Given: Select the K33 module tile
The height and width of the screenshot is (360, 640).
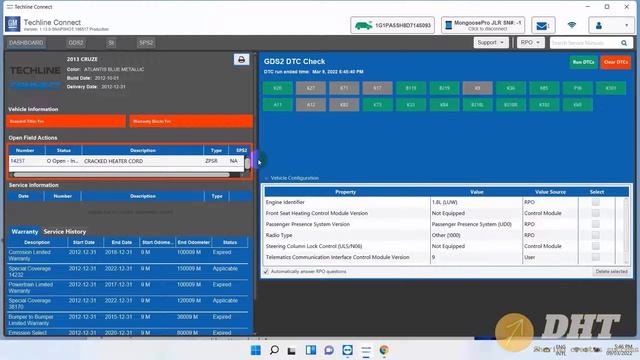Looking at the screenshot, I should coord(411,105).
